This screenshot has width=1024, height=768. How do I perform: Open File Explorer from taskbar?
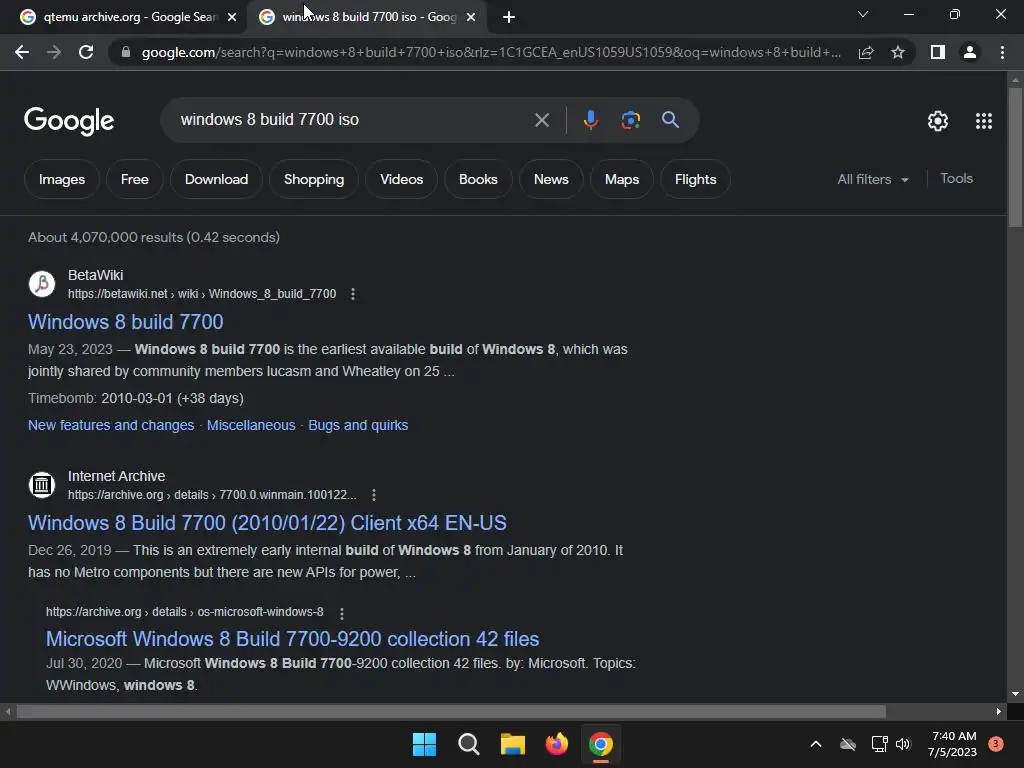pyautogui.click(x=513, y=744)
